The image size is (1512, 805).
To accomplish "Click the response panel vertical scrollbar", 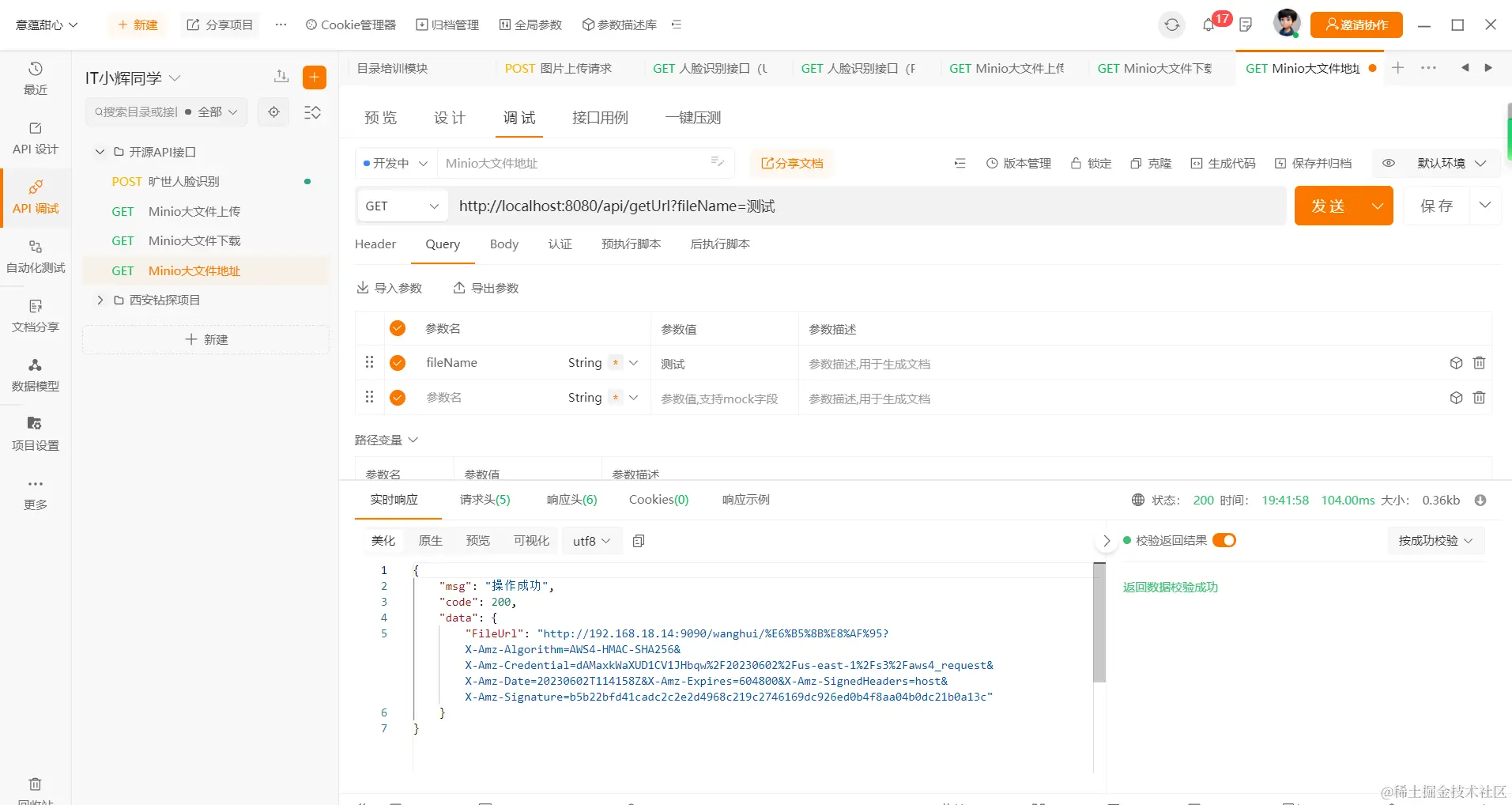I will (x=1099, y=622).
